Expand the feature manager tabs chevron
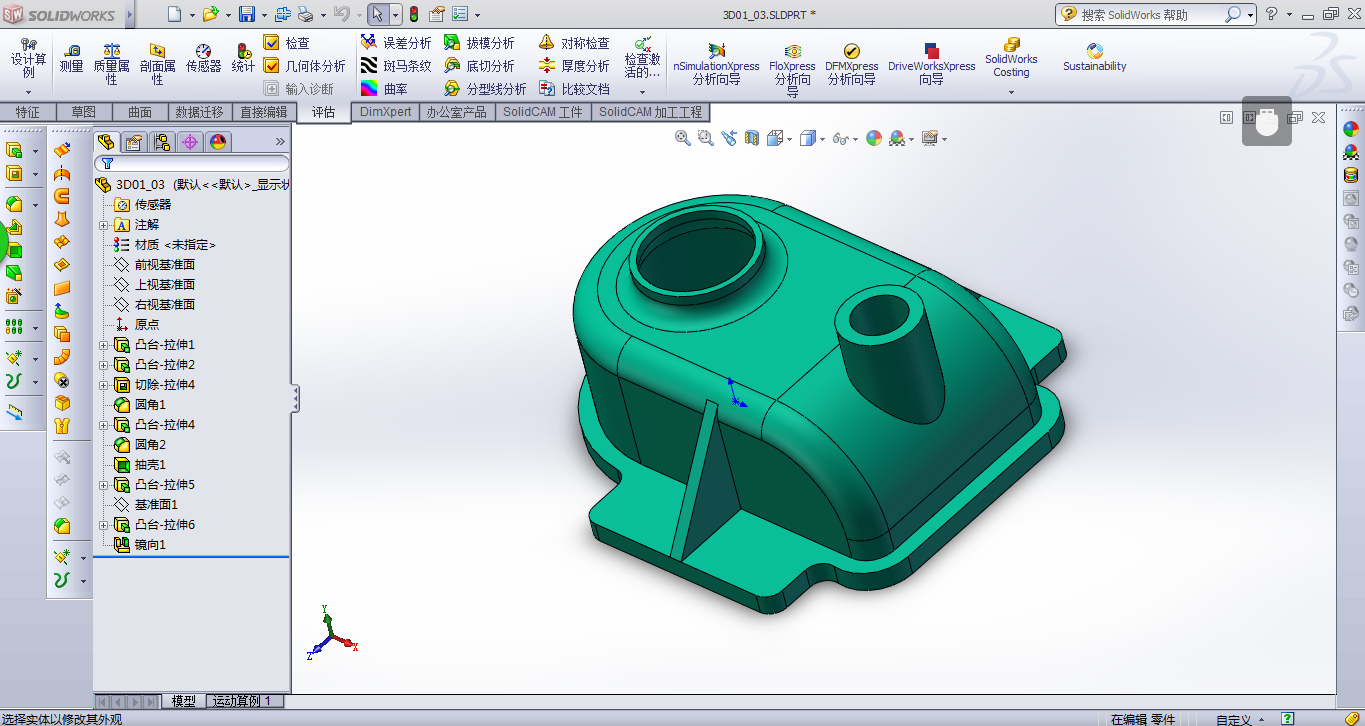1365x726 pixels. point(280,142)
